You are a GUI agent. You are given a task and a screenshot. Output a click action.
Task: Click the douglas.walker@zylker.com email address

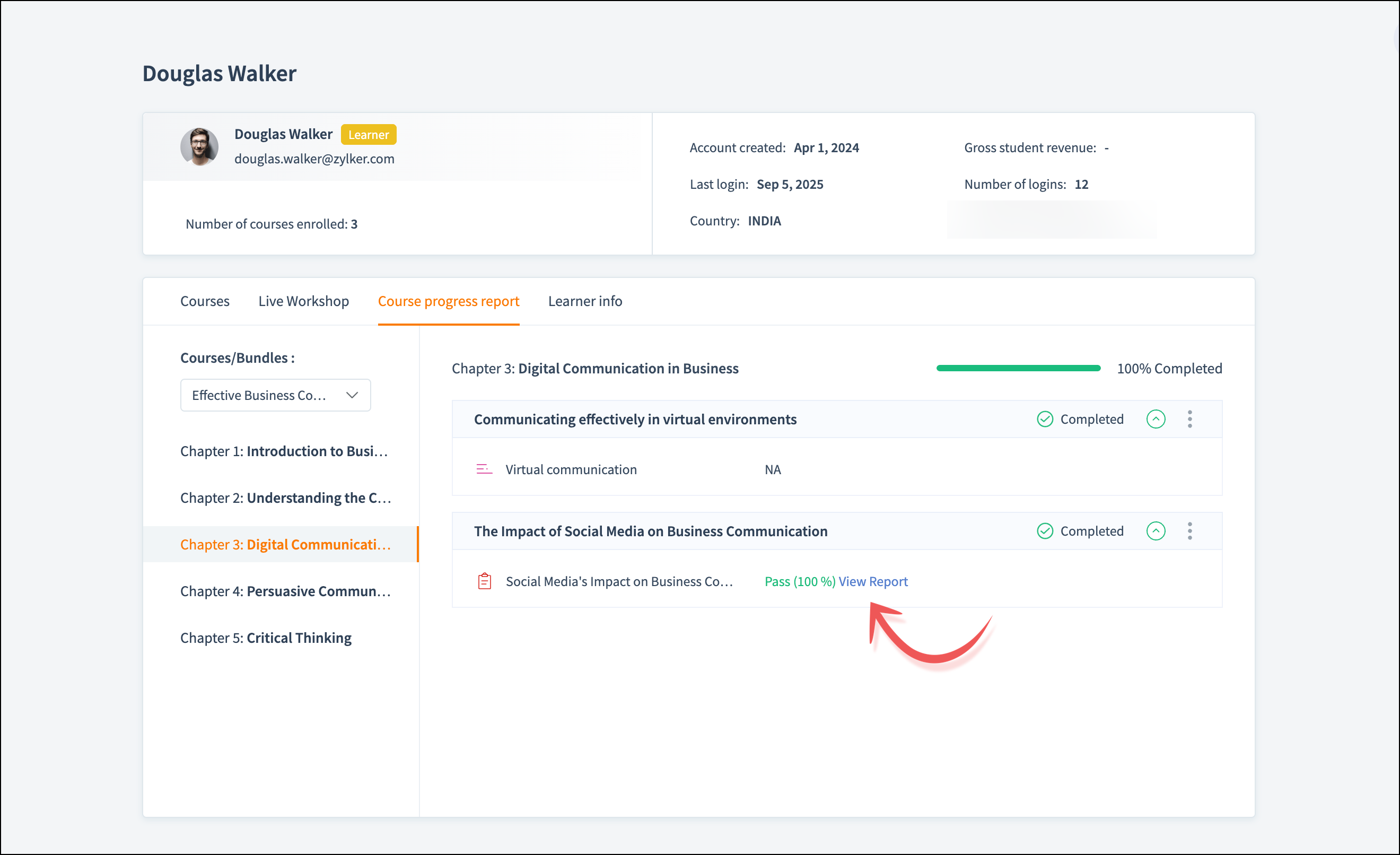pyautogui.click(x=314, y=159)
